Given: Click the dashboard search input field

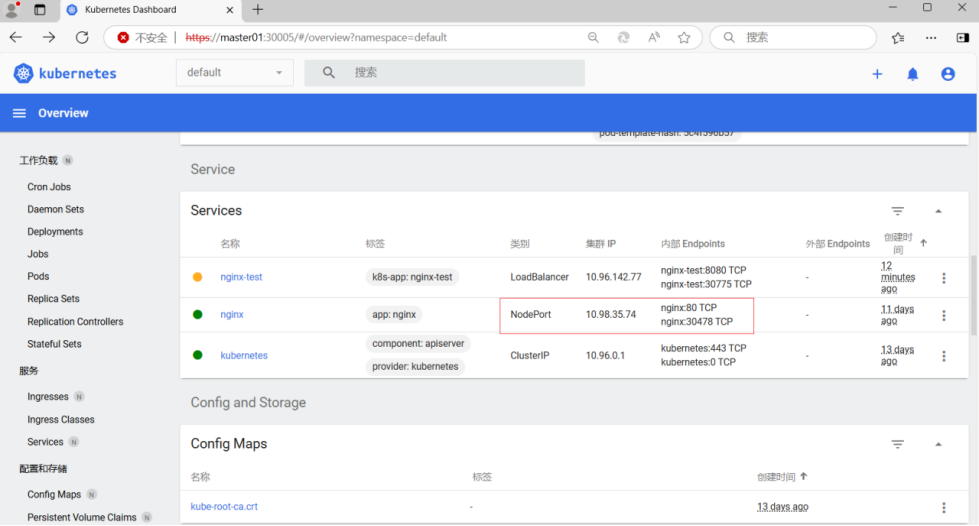Looking at the screenshot, I should 445,72.
